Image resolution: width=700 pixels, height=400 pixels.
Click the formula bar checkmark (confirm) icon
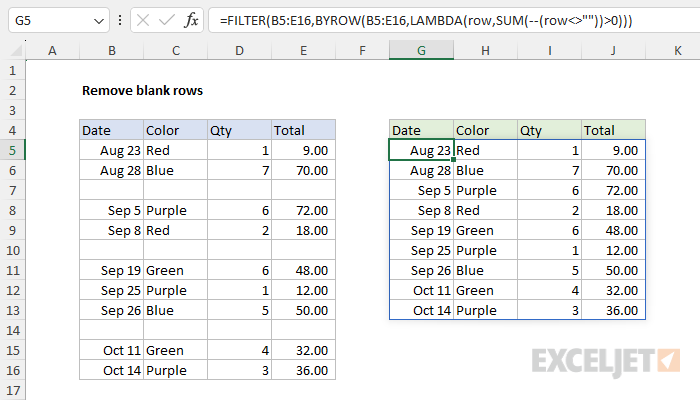pos(167,20)
